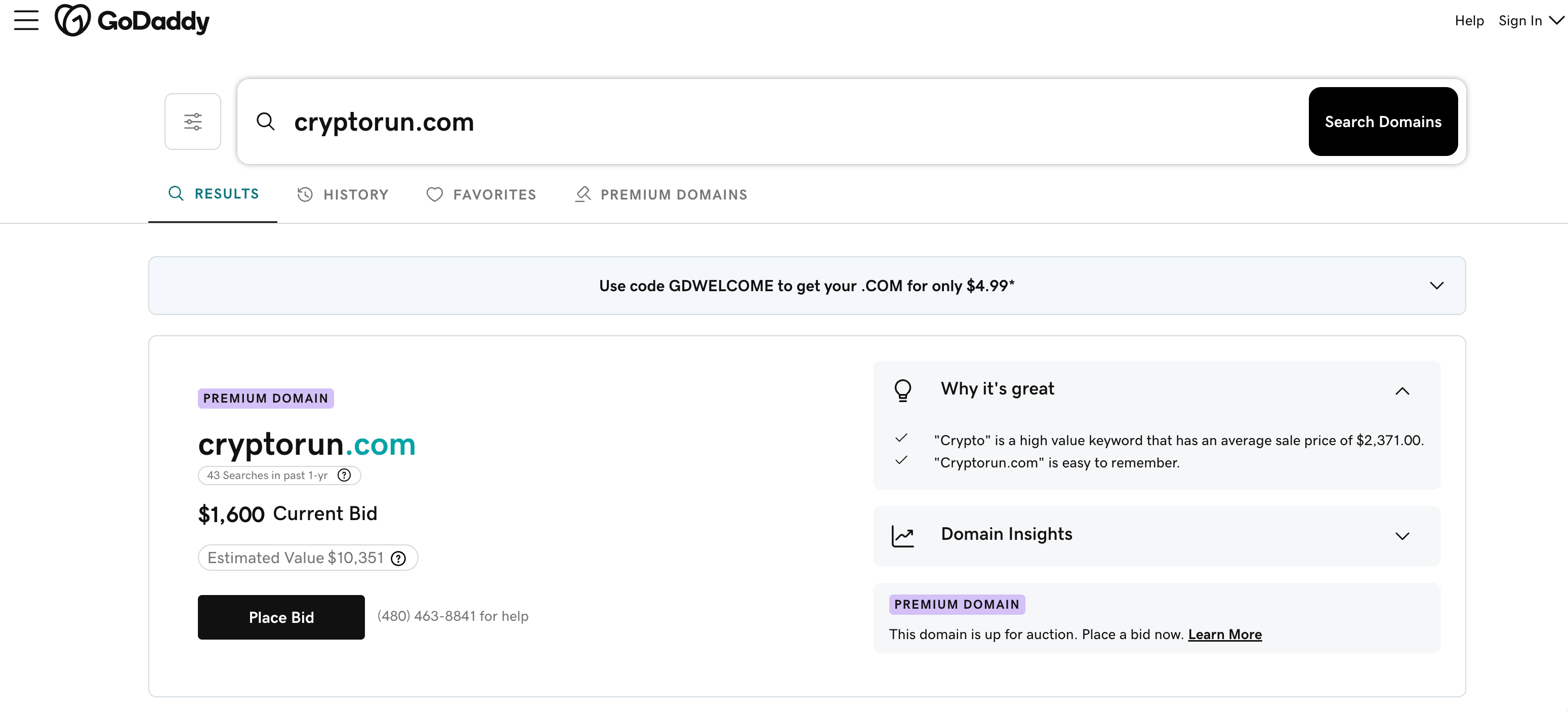Click the heart icon on Favorites tab
Screen dimensions: 1568x711
pos(435,194)
